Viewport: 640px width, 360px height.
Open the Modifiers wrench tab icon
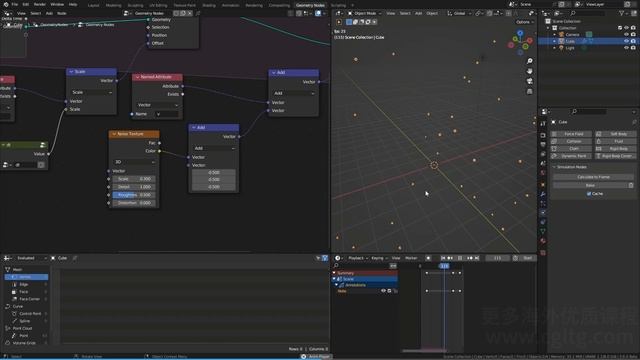[x=543, y=194]
